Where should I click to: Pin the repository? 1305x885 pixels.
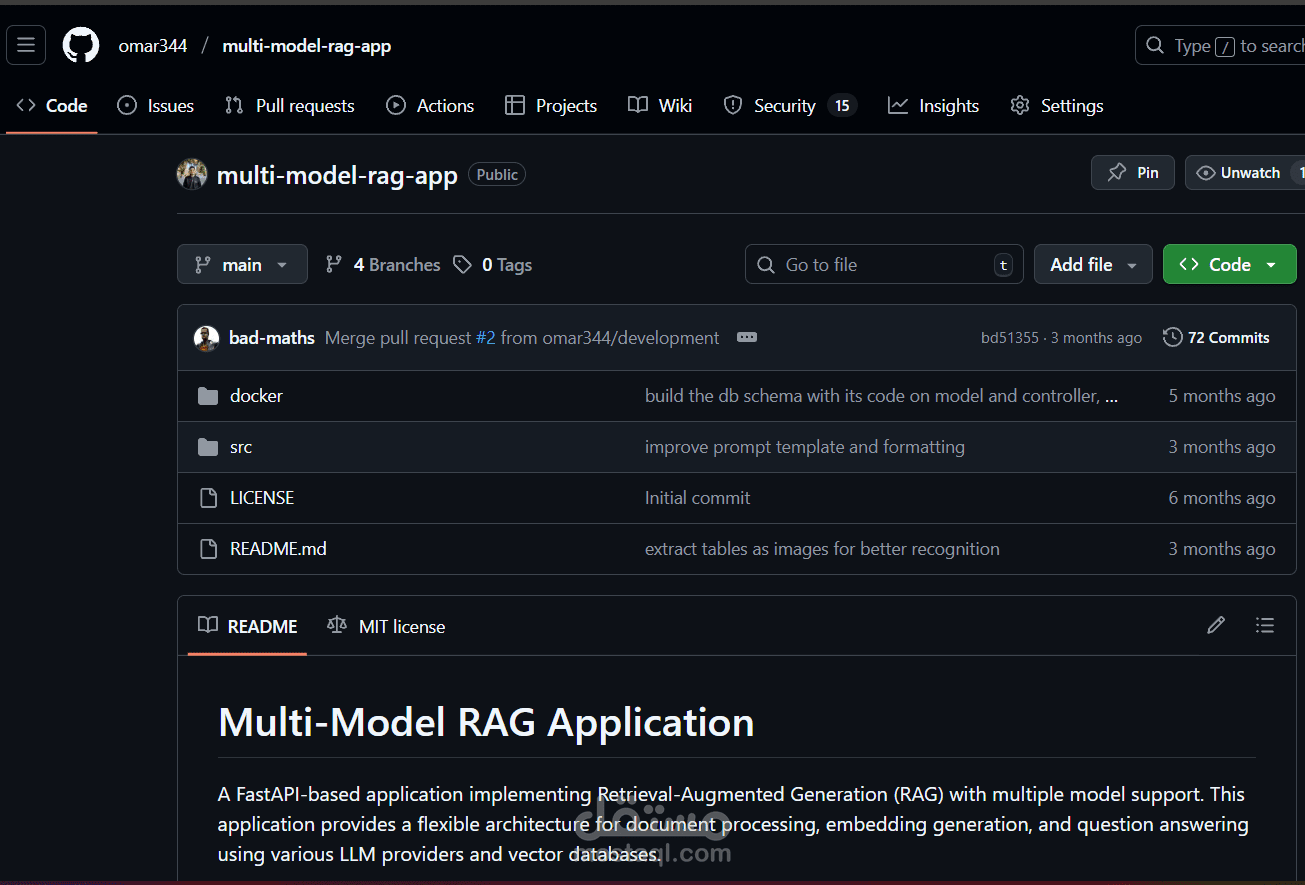coord(1132,173)
